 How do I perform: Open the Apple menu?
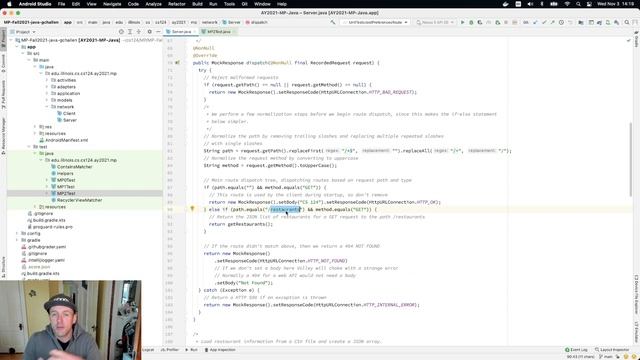pos(9,4)
